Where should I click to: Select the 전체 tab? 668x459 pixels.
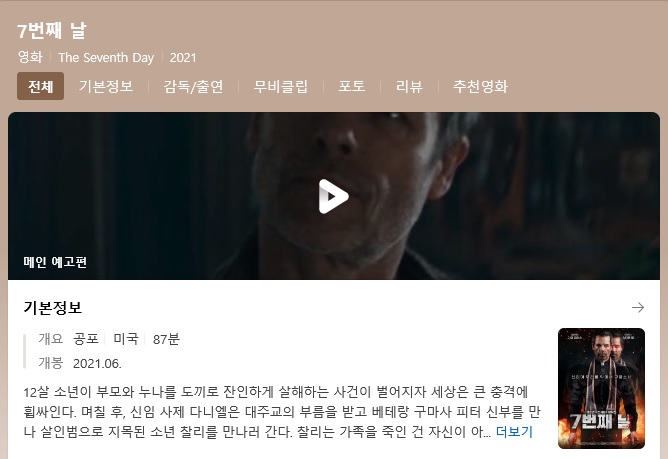click(40, 86)
